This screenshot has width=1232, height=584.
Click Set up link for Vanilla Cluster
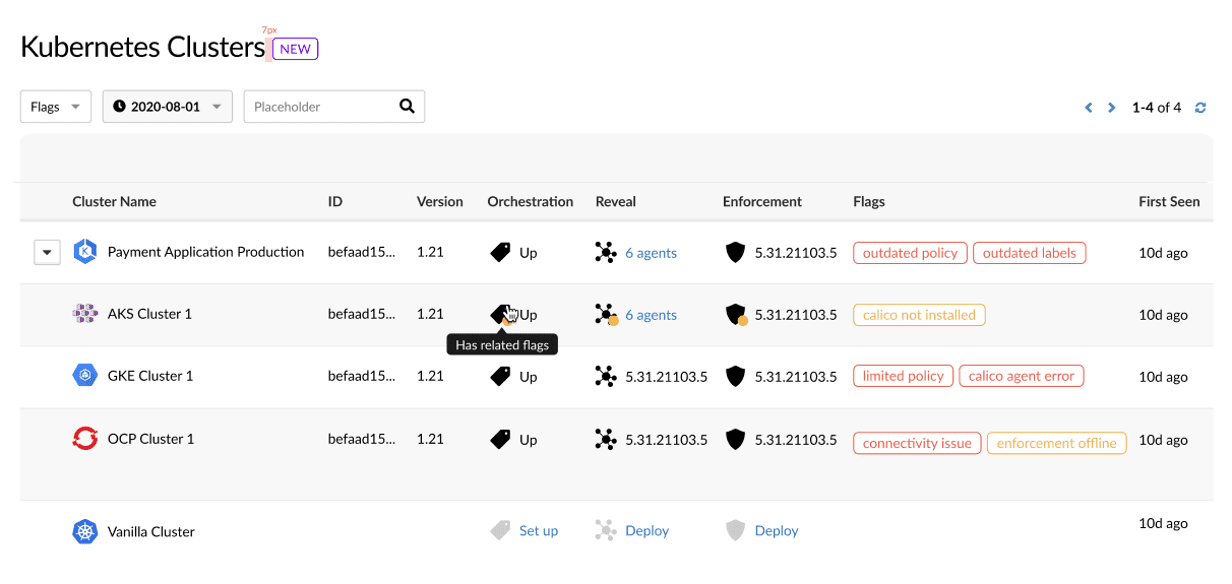click(x=538, y=531)
